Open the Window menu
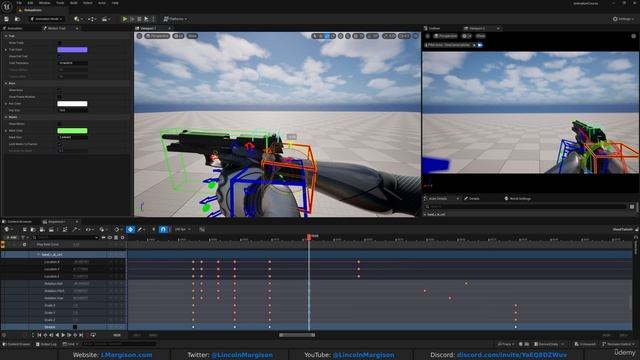The image size is (640, 360). tap(44, 3)
